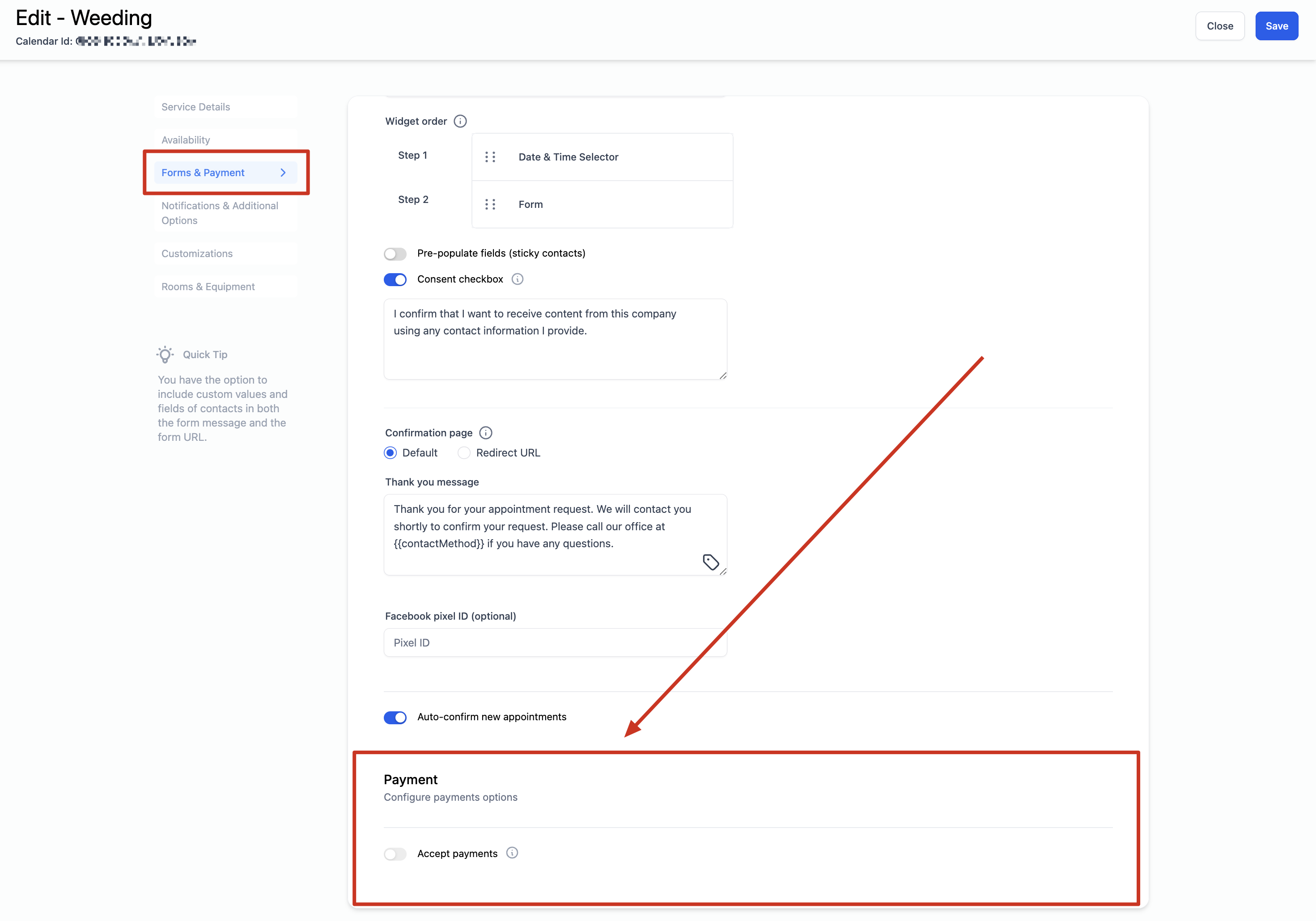
Task: Click chevron arrow on Forms & Payment
Action: pyautogui.click(x=283, y=173)
